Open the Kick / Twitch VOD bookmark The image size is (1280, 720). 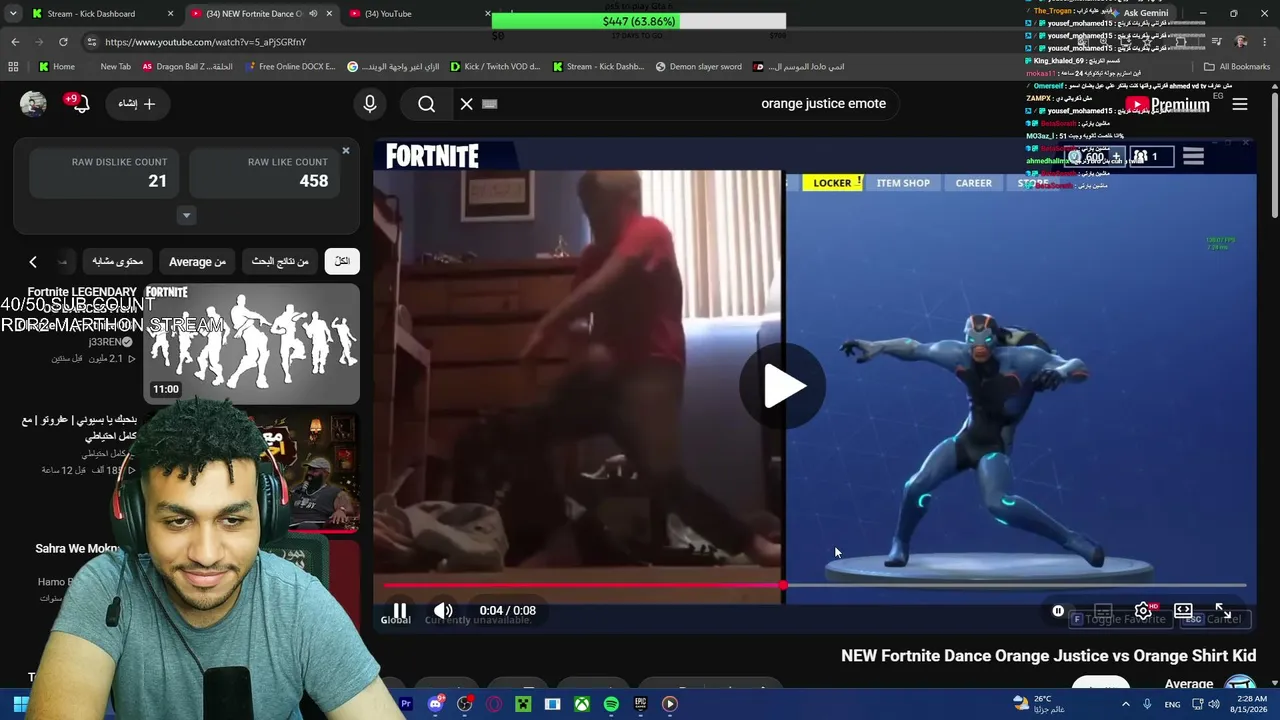click(495, 67)
